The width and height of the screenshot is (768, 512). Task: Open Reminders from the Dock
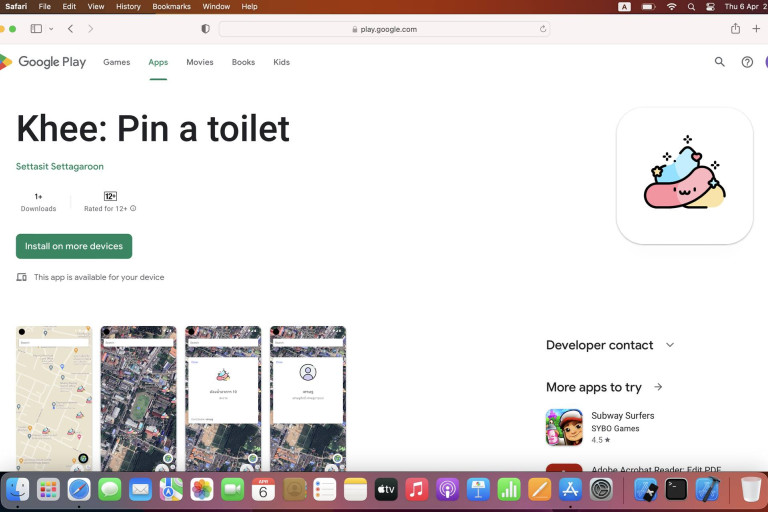pos(325,489)
